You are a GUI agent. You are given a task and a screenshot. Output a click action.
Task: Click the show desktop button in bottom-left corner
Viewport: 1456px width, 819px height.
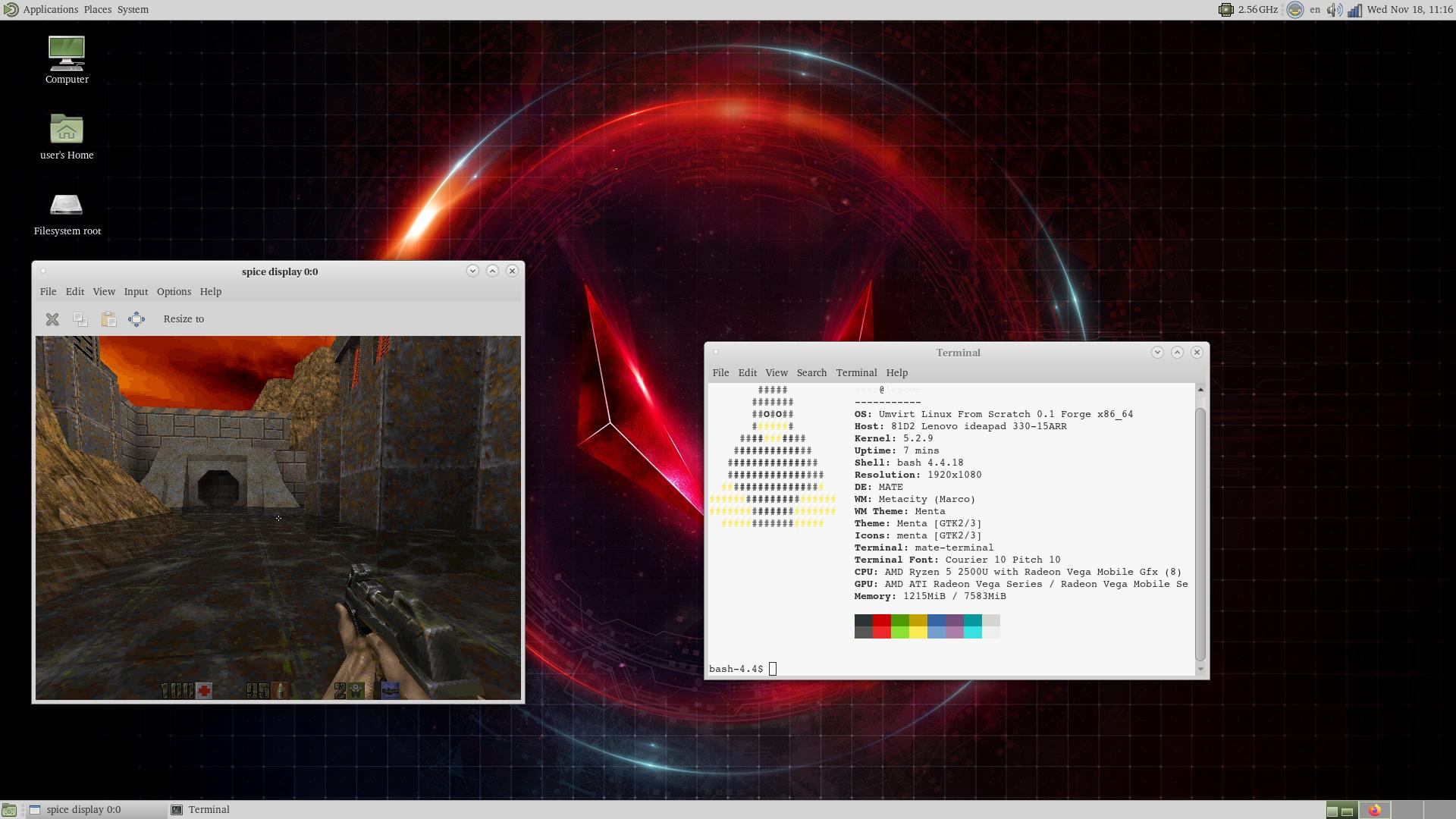[x=9, y=810]
